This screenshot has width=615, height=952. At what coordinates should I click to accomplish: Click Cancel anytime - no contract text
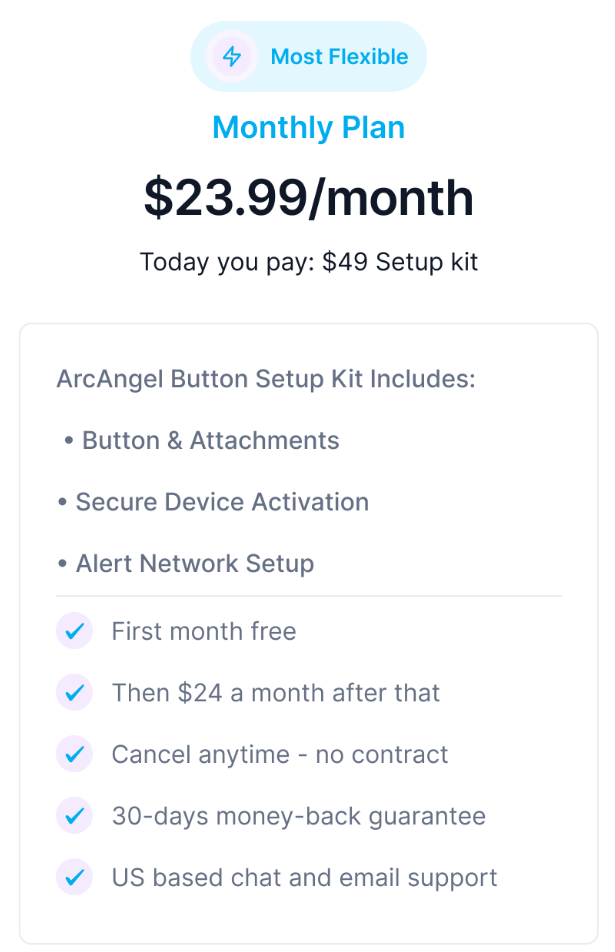click(x=280, y=754)
